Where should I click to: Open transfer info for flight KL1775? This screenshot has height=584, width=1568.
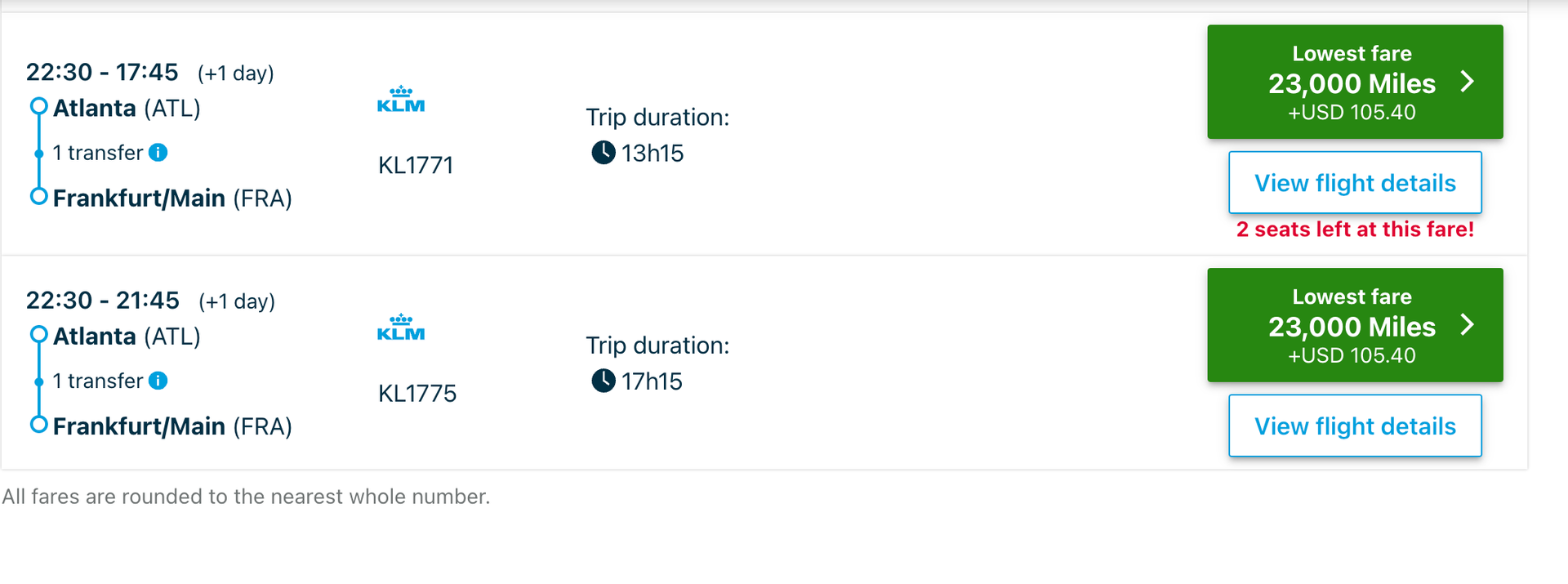(158, 380)
